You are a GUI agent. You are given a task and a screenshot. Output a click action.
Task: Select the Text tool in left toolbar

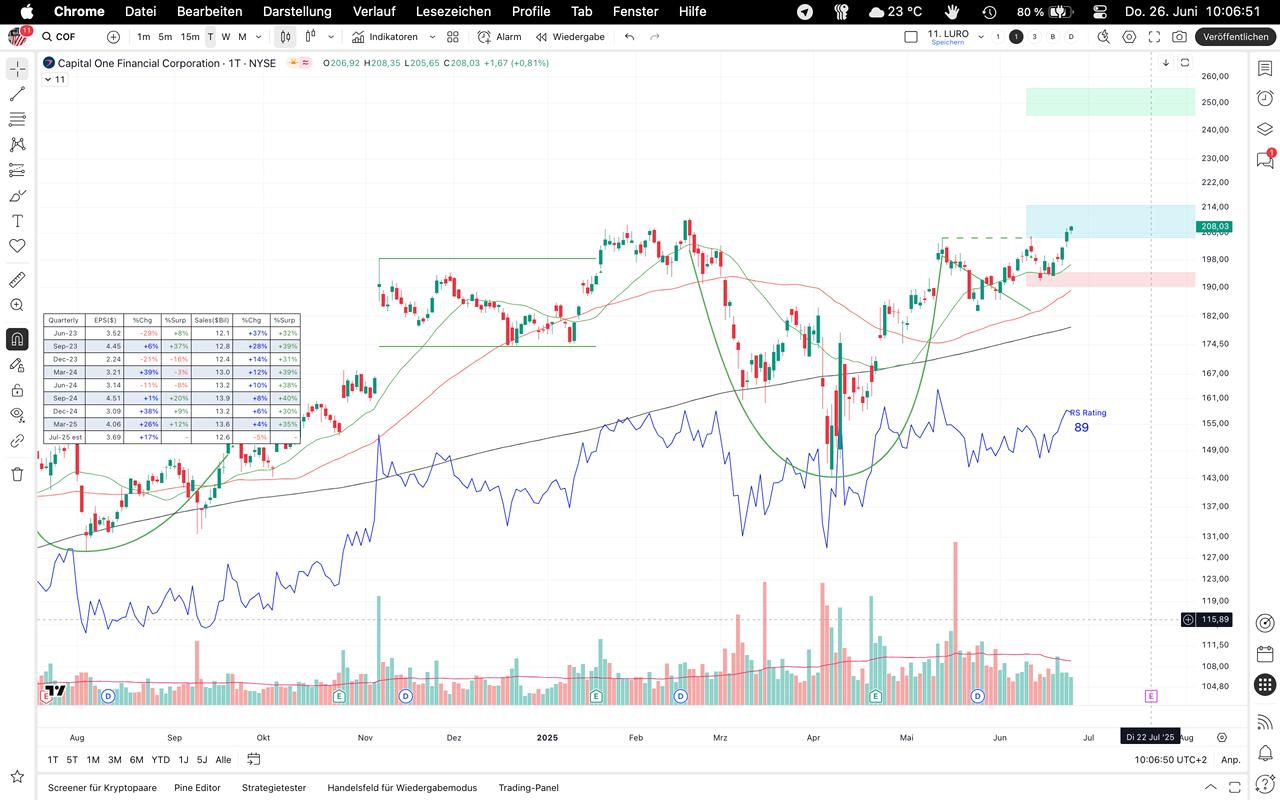coord(17,221)
